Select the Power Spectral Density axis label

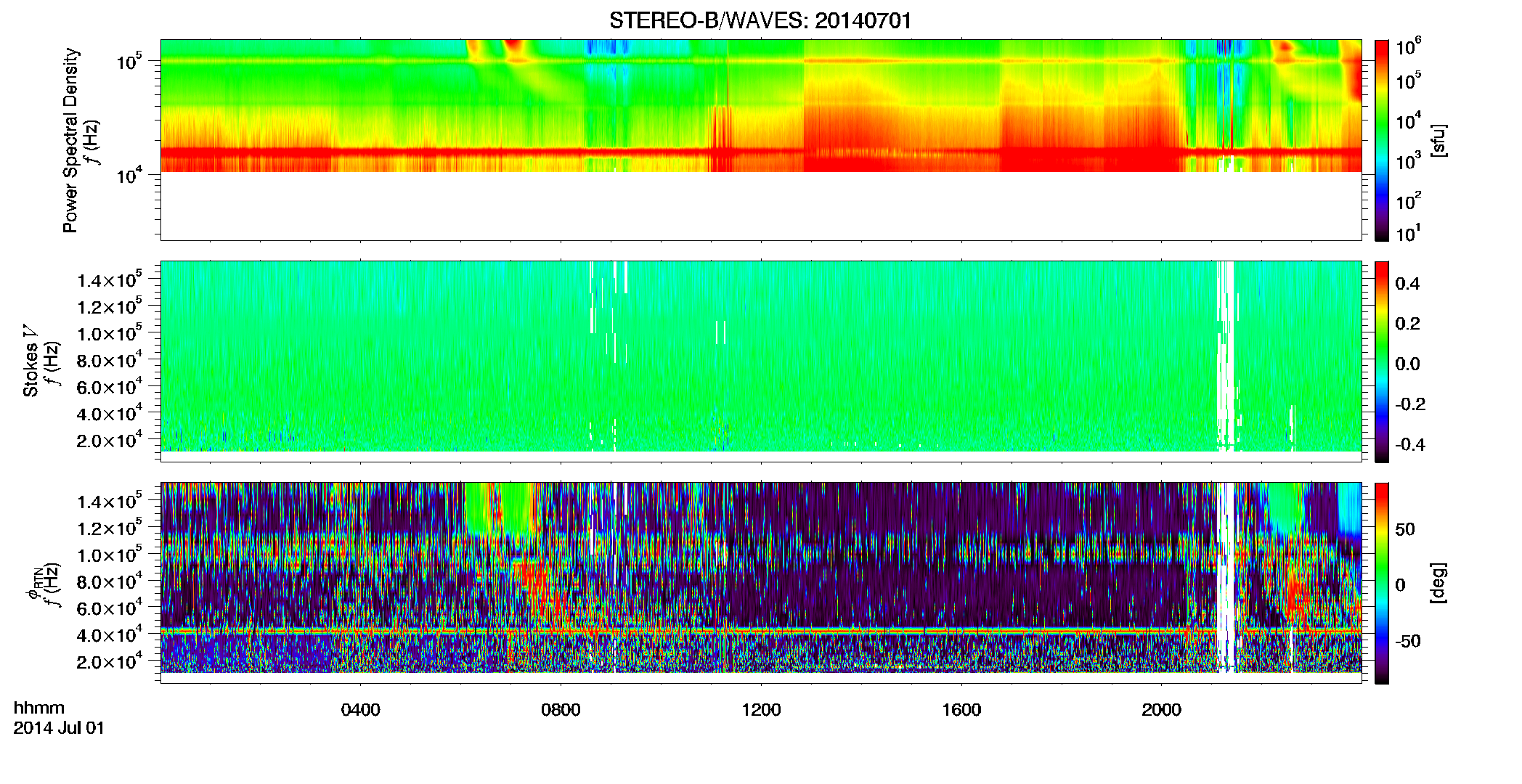click(x=70, y=140)
